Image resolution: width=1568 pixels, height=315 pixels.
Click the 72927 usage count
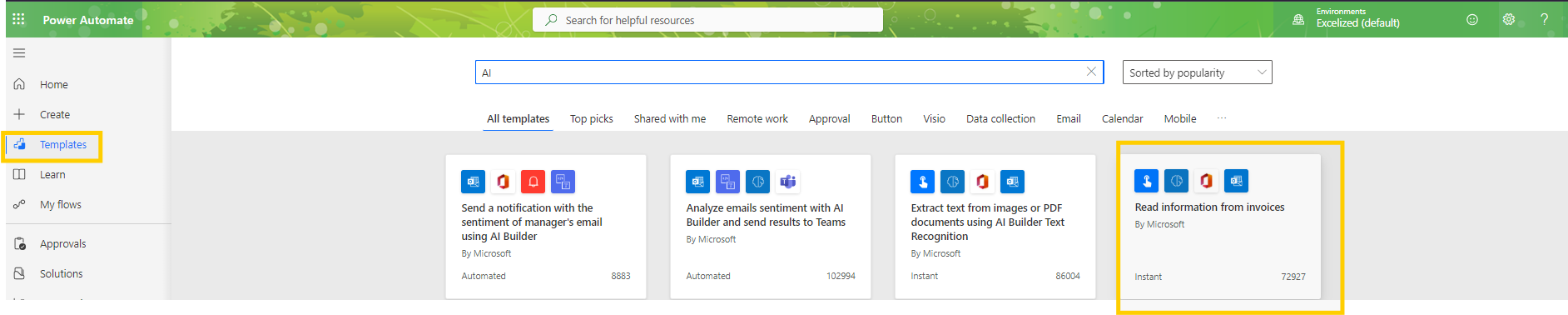[1293, 277]
